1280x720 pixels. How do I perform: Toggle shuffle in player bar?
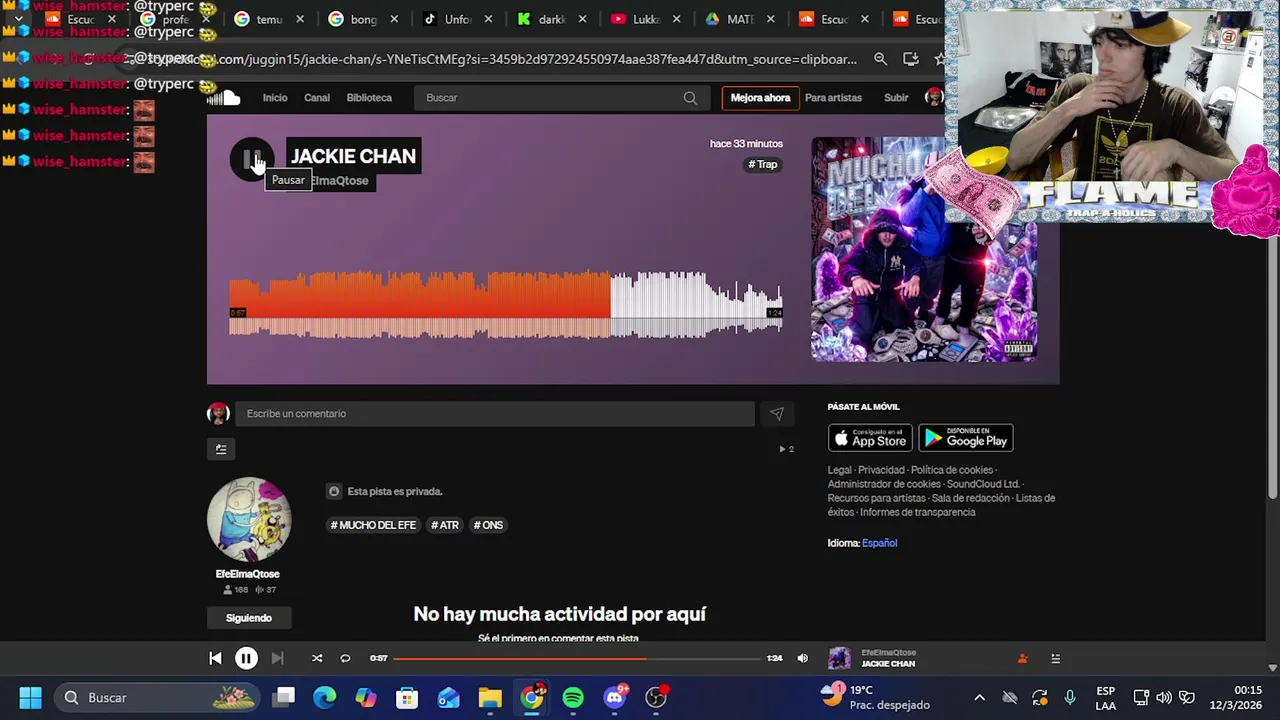coord(317,658)
